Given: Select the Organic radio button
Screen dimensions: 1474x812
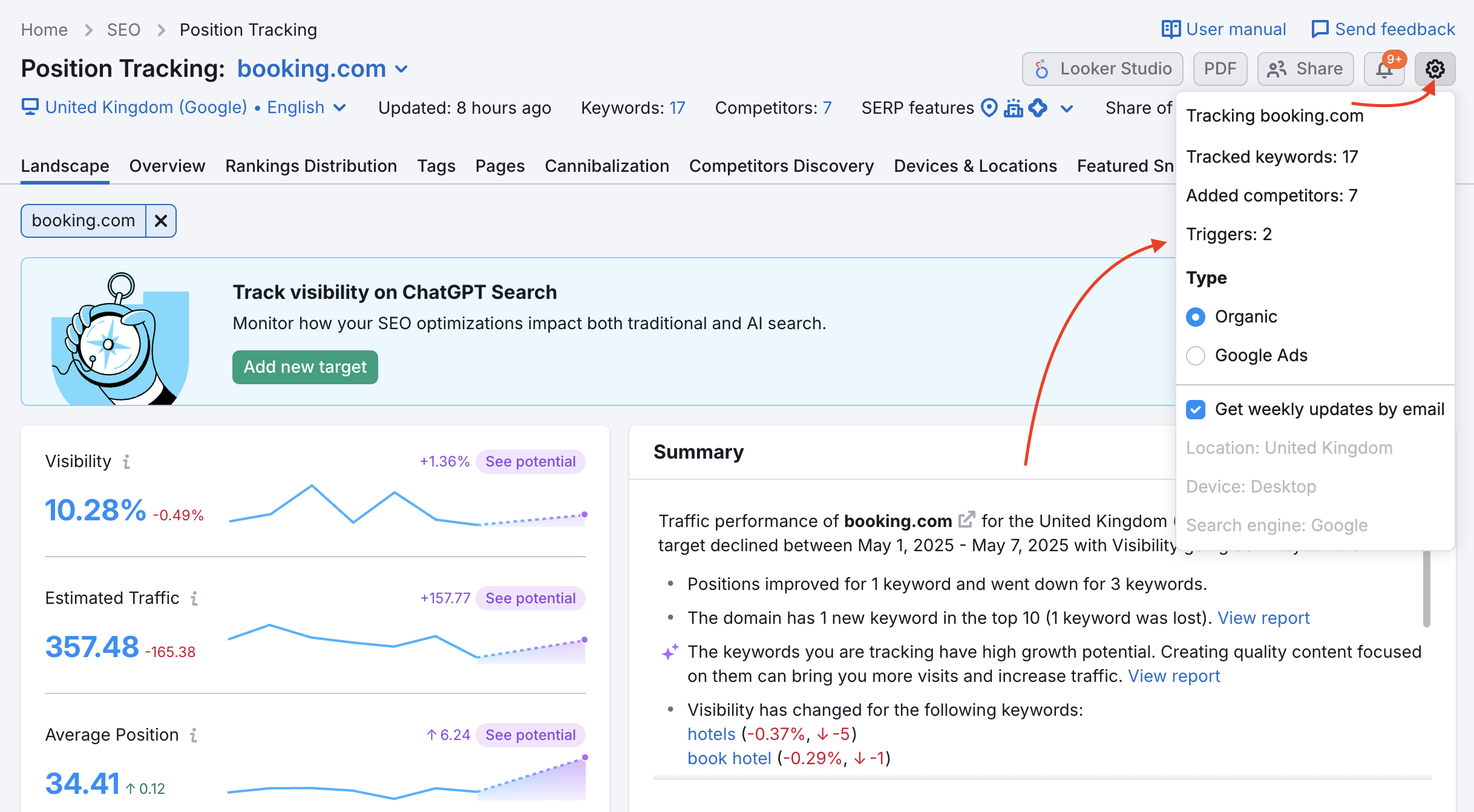Looking at the screenshot, I should tap(1196, 317).
